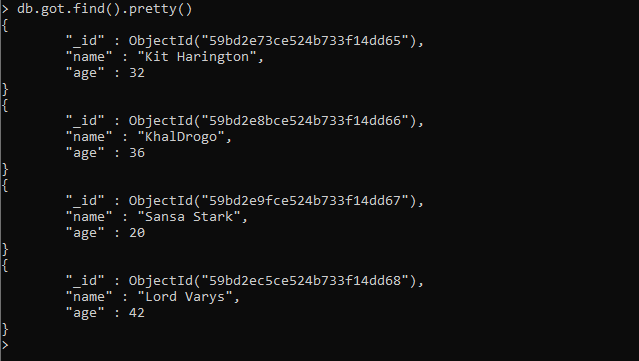Click the prompt symbol before db.got.find
The width and height of the screenshot is (639, 361).
click(5, 9)
